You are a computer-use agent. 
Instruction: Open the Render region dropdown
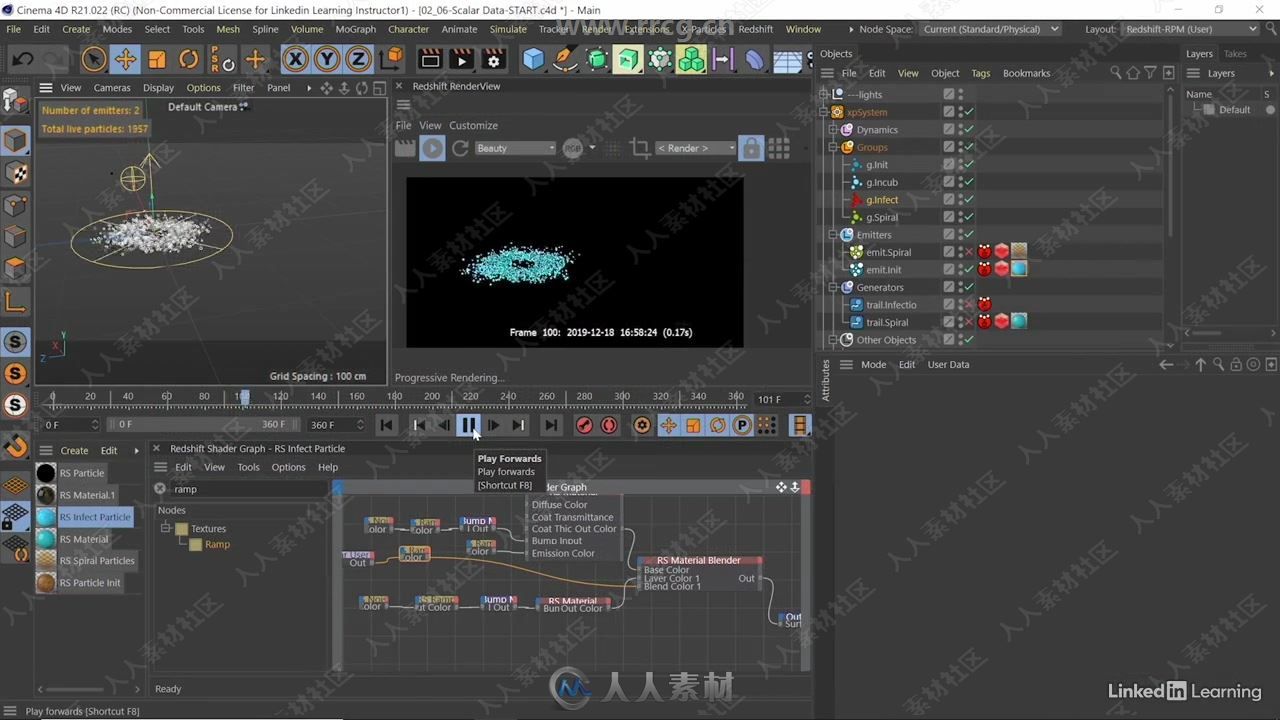point(696,148)
